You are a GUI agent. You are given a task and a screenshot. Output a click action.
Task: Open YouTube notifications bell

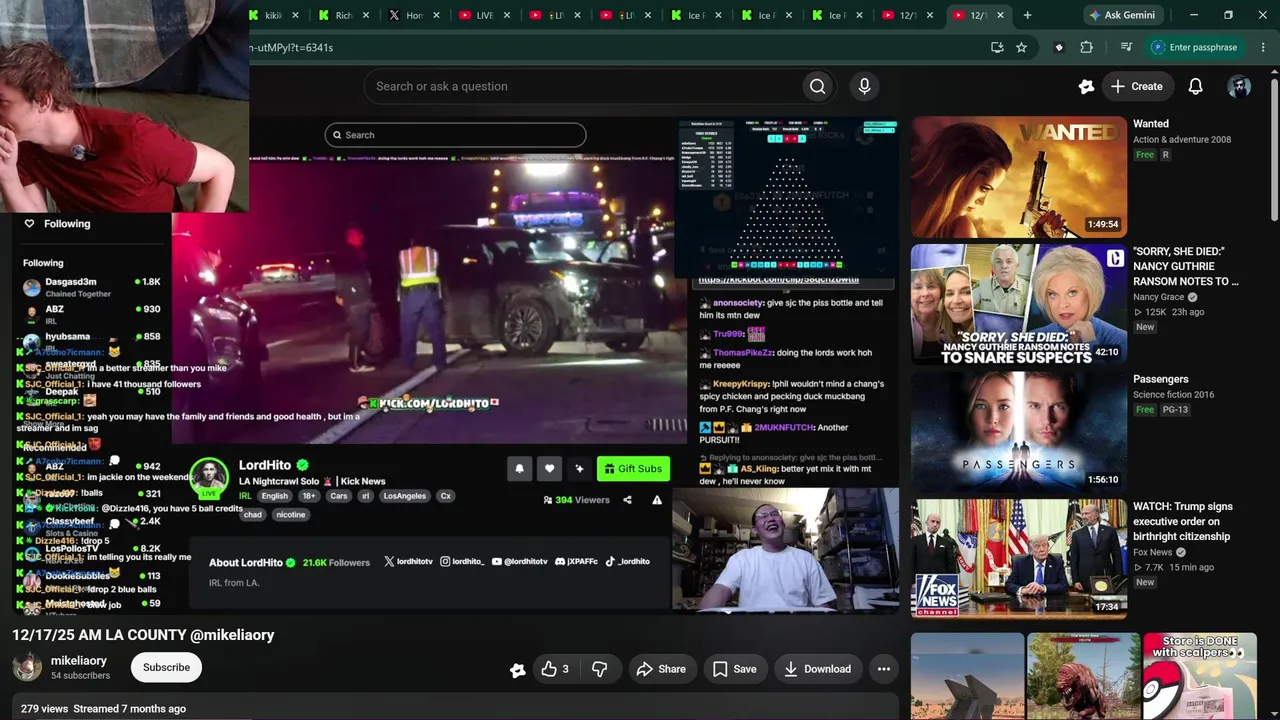1195,86
